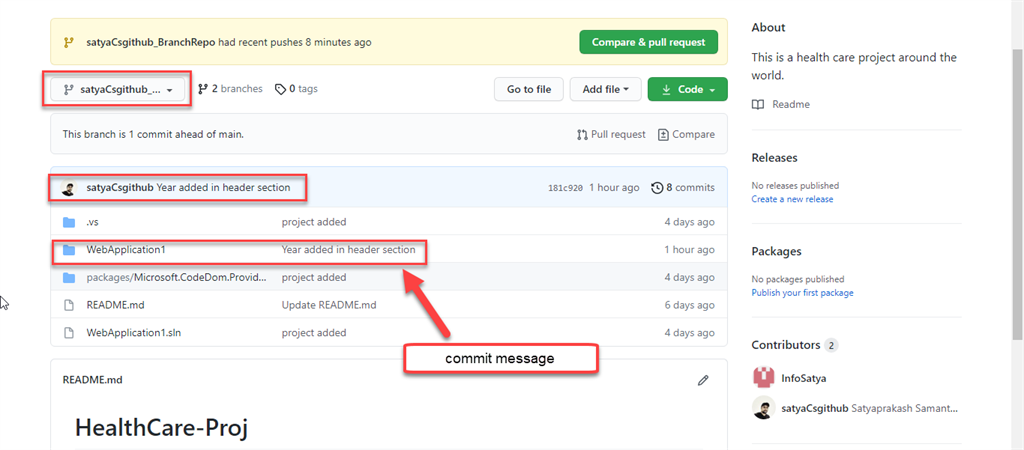Click the WebApplication1 folder icon
This screenshot has height=450, width=1024.
(69, 249)
